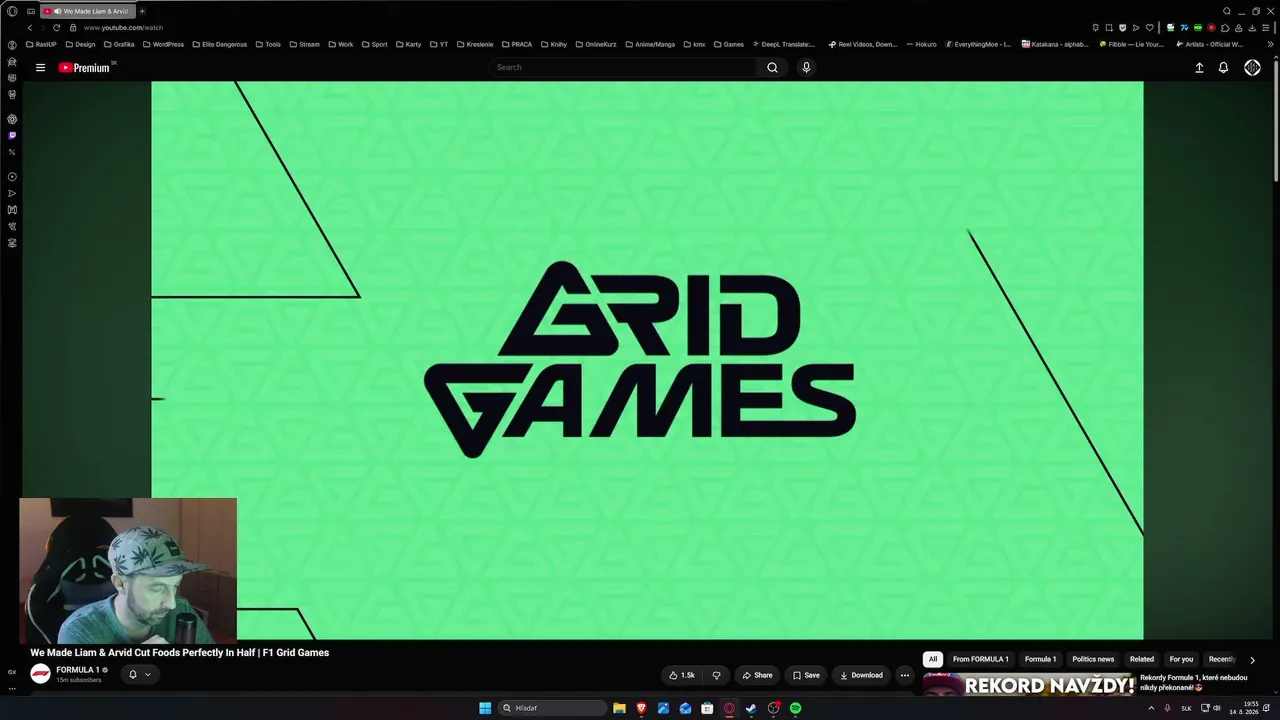Open the WordPress bookmarks folder
1280x720 pixels.
click(163, 44)
